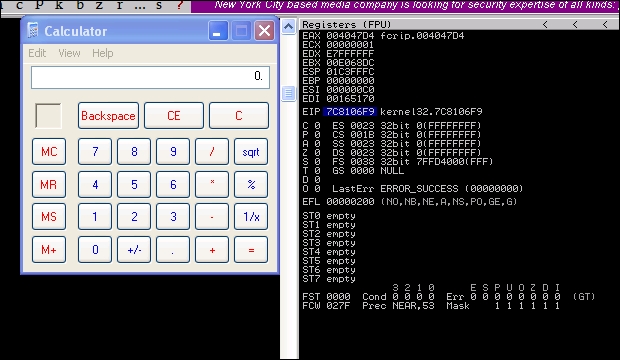Select EAX register value 004047D4
Image resolution: width=620 pixels, height=360 pixels.
350,36
